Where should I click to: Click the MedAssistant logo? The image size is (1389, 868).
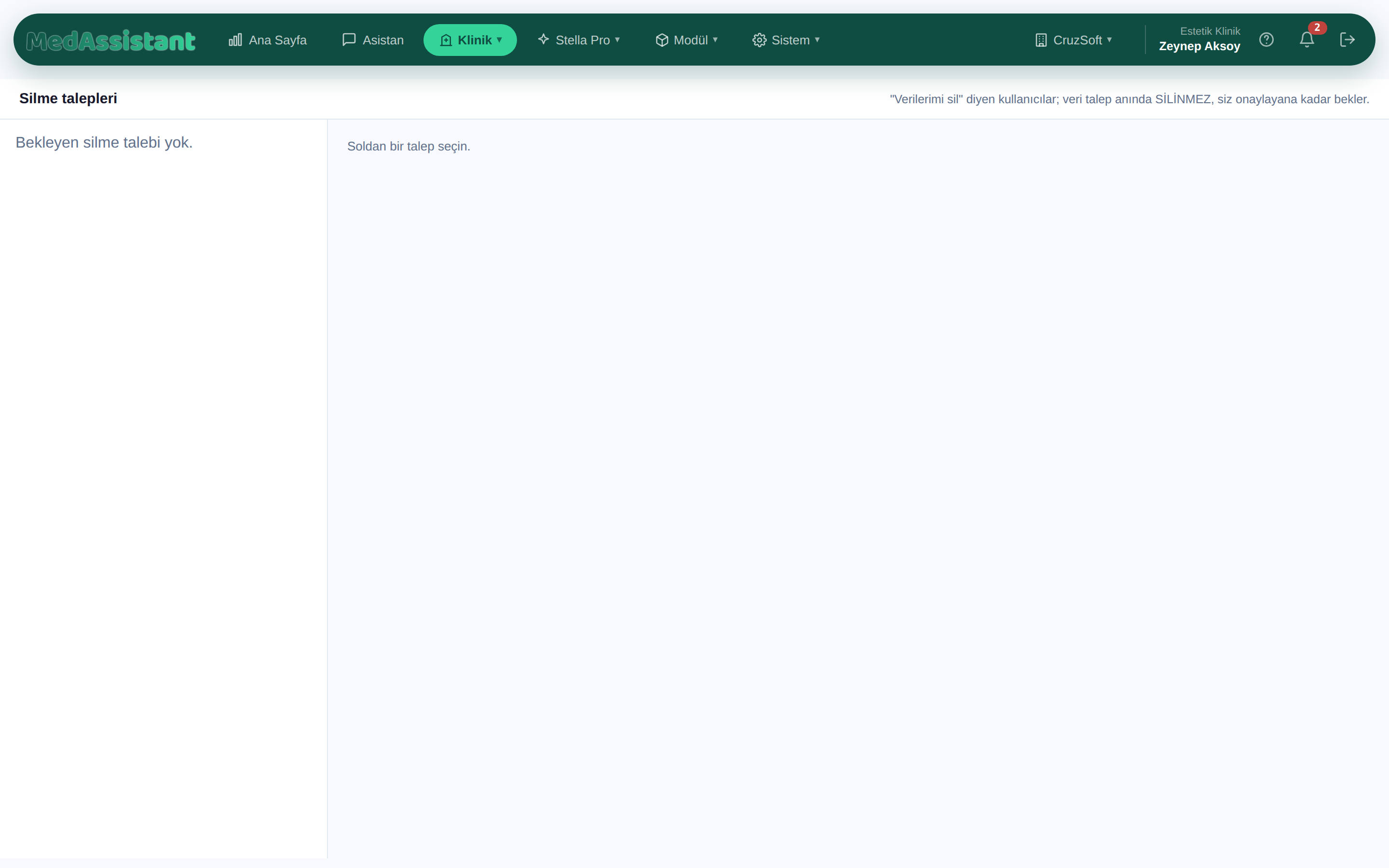click(111, 40)
